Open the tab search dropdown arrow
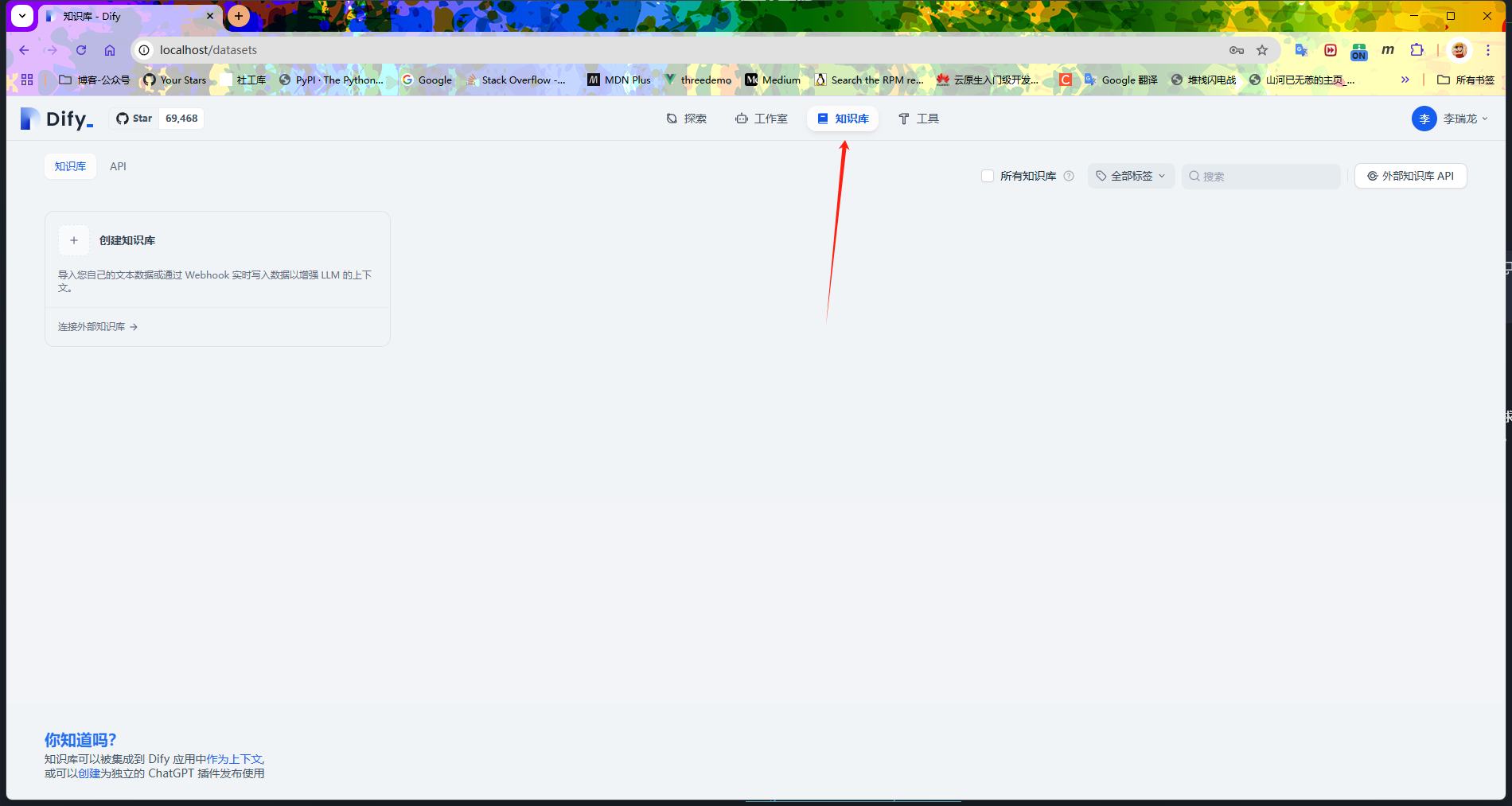 click(22, 16)
